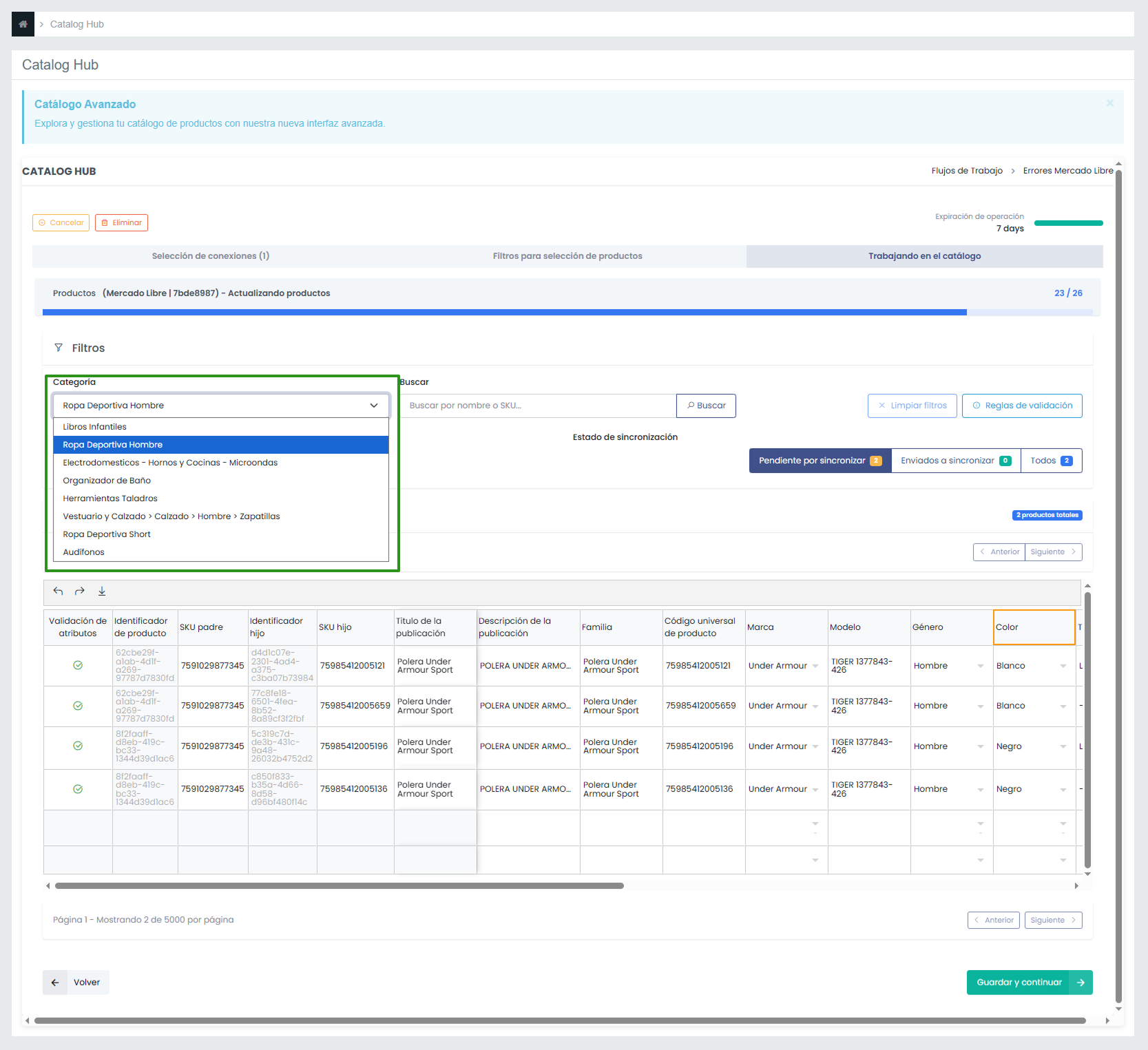Click the funnel icon next to Filtros
This screenshot has height=1050, width=1148.
pos(59,348)
